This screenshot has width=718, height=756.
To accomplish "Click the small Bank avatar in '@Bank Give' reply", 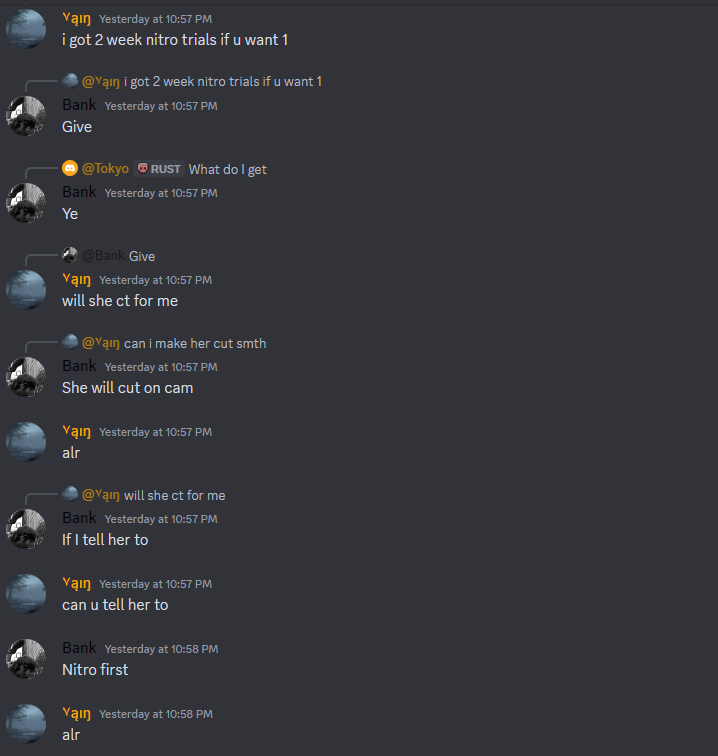I will click(70, 255).
